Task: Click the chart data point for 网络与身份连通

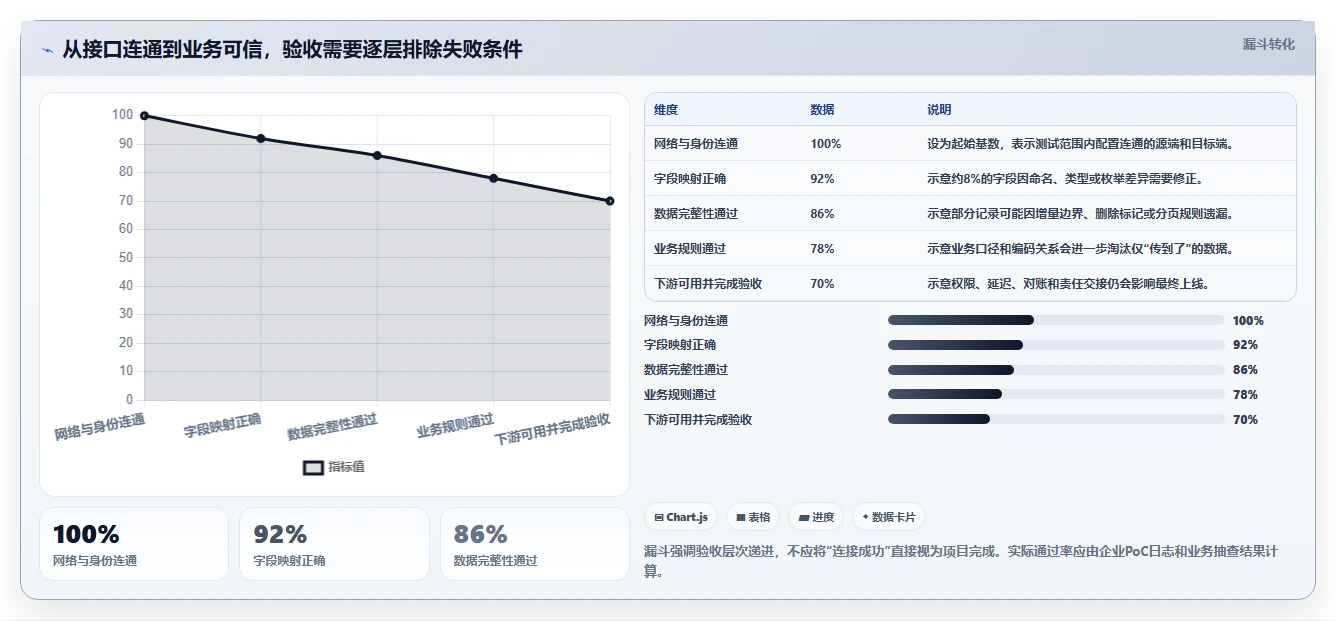Action: tap(144, 116)
